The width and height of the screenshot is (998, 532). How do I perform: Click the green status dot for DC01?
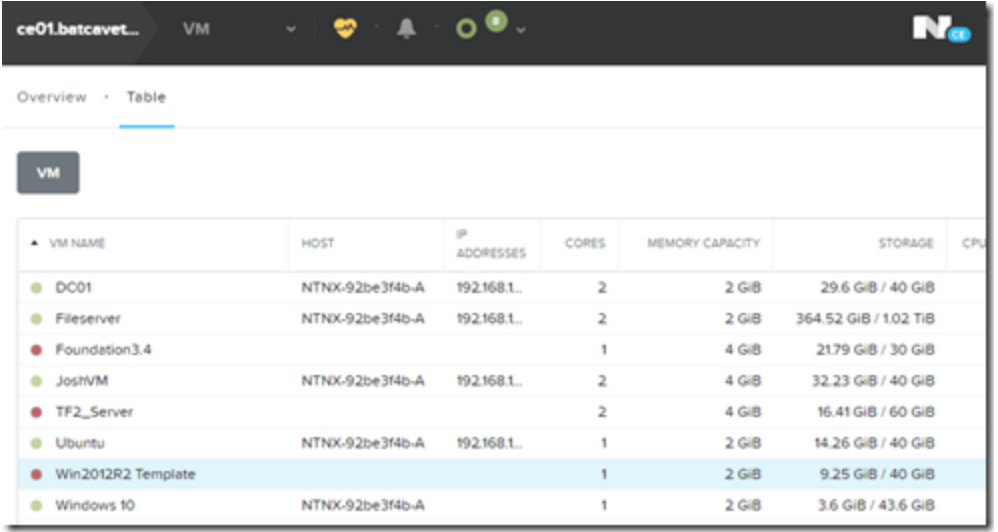[x=36, y=288]
